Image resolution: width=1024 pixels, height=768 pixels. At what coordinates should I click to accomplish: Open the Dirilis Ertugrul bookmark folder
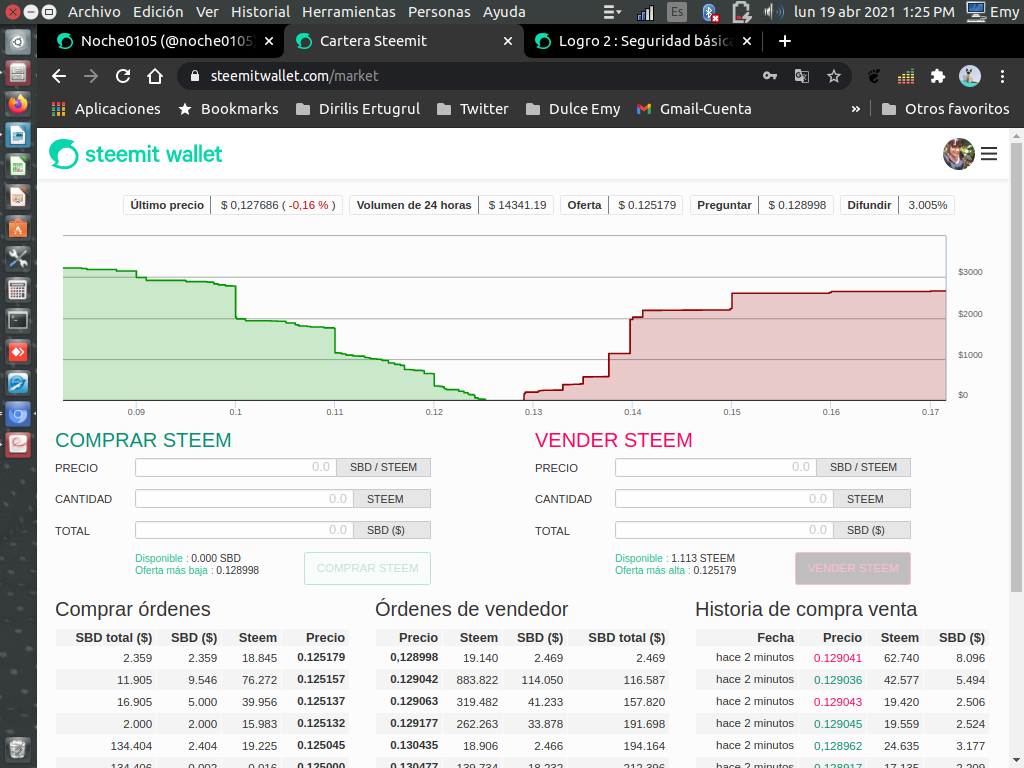358,109
